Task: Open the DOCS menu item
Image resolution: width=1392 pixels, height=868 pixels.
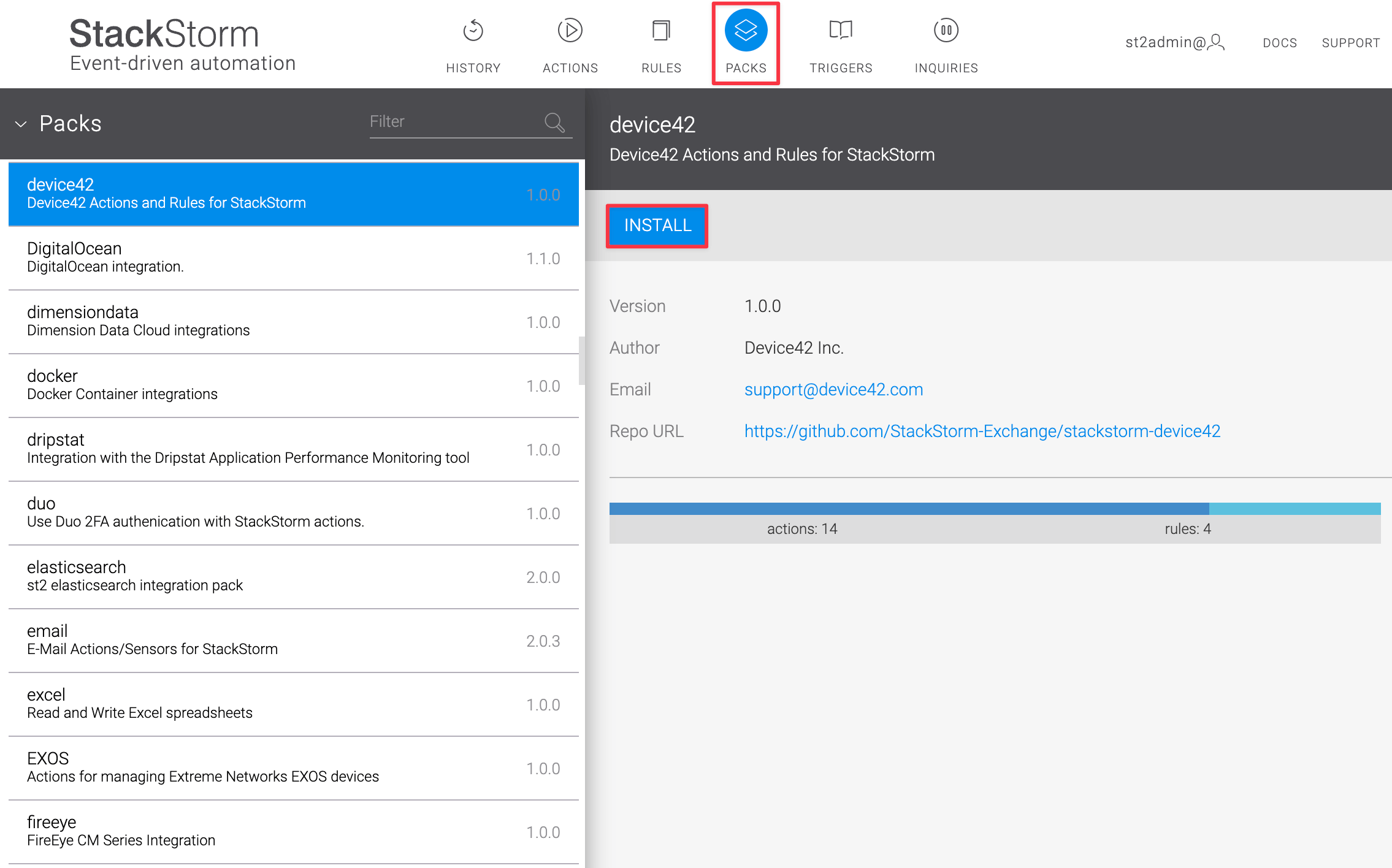Action: pyautogui.click(x=1280, y=42)
